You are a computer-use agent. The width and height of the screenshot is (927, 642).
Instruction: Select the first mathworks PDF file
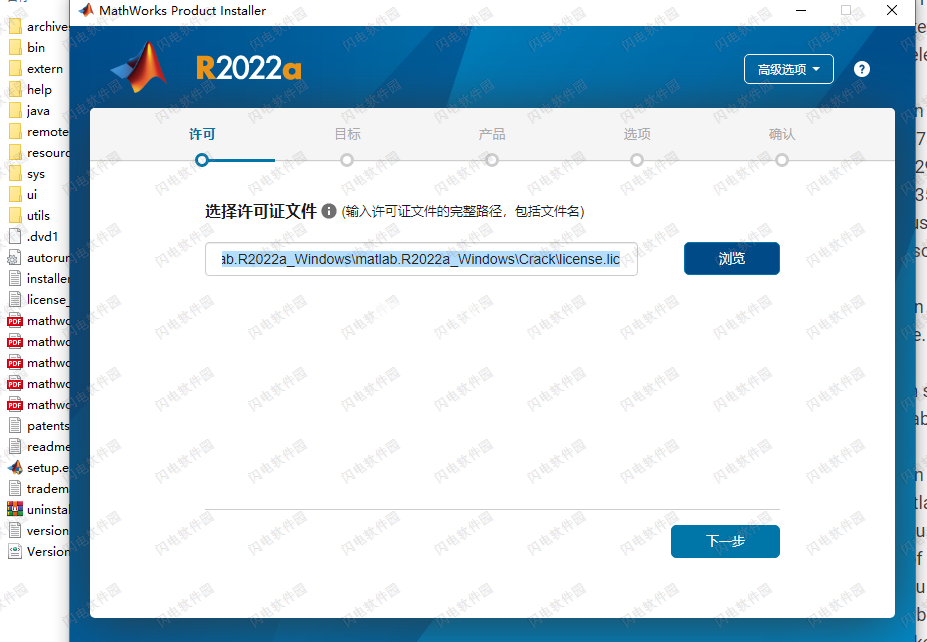[x=38, y=320]
